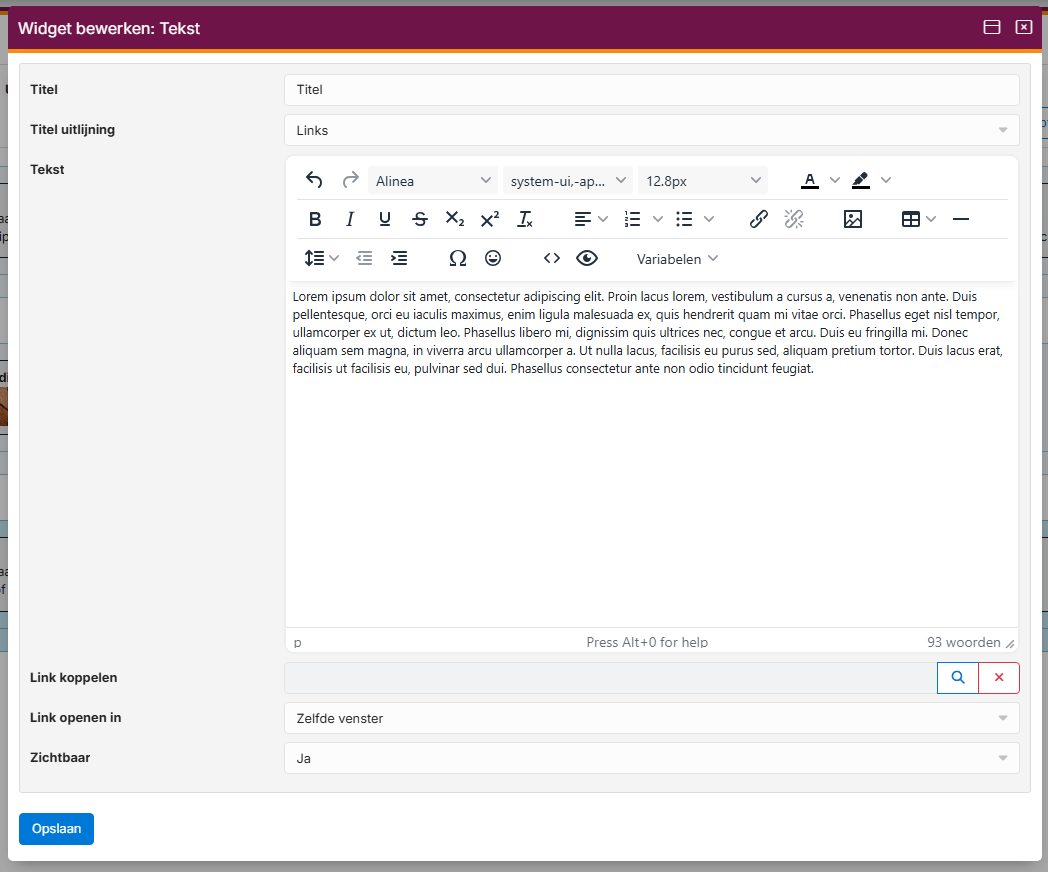This screenshot has width=1048, height=872.
Task: Click into the Titel input field
Action: [x=651, y=90]
